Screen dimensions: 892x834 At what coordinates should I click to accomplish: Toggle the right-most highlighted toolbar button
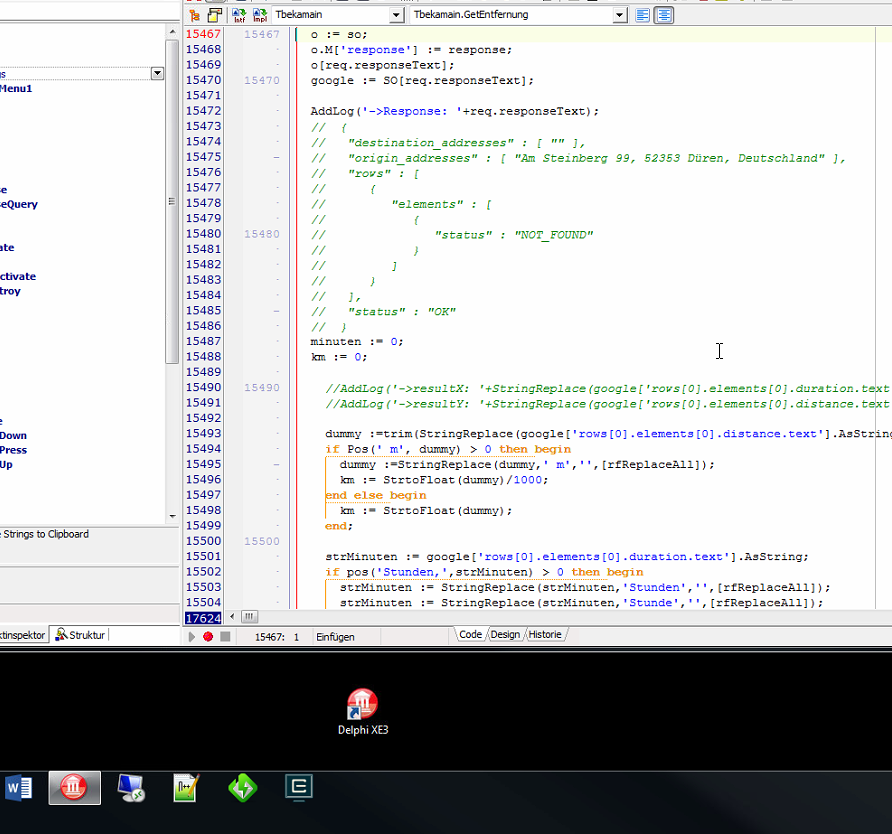click(663, 15)
